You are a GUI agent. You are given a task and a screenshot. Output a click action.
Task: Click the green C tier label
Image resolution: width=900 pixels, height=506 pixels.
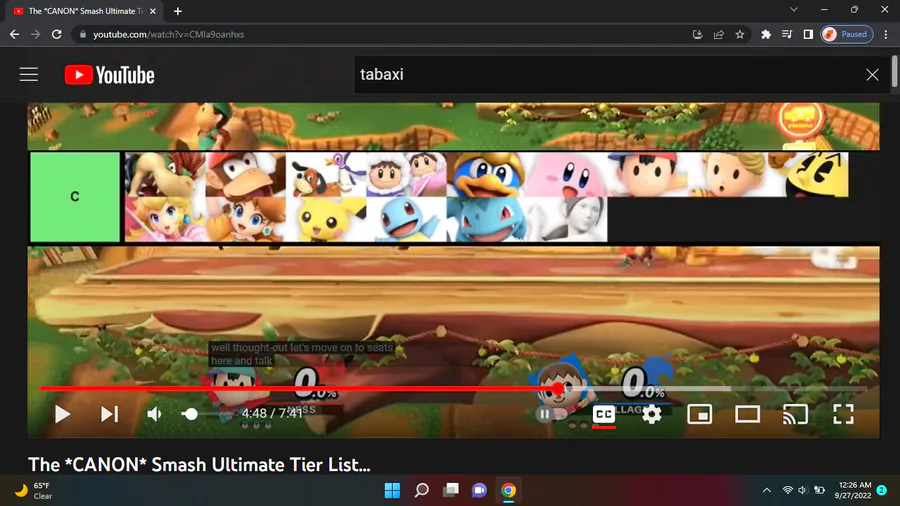pos(75,197)
